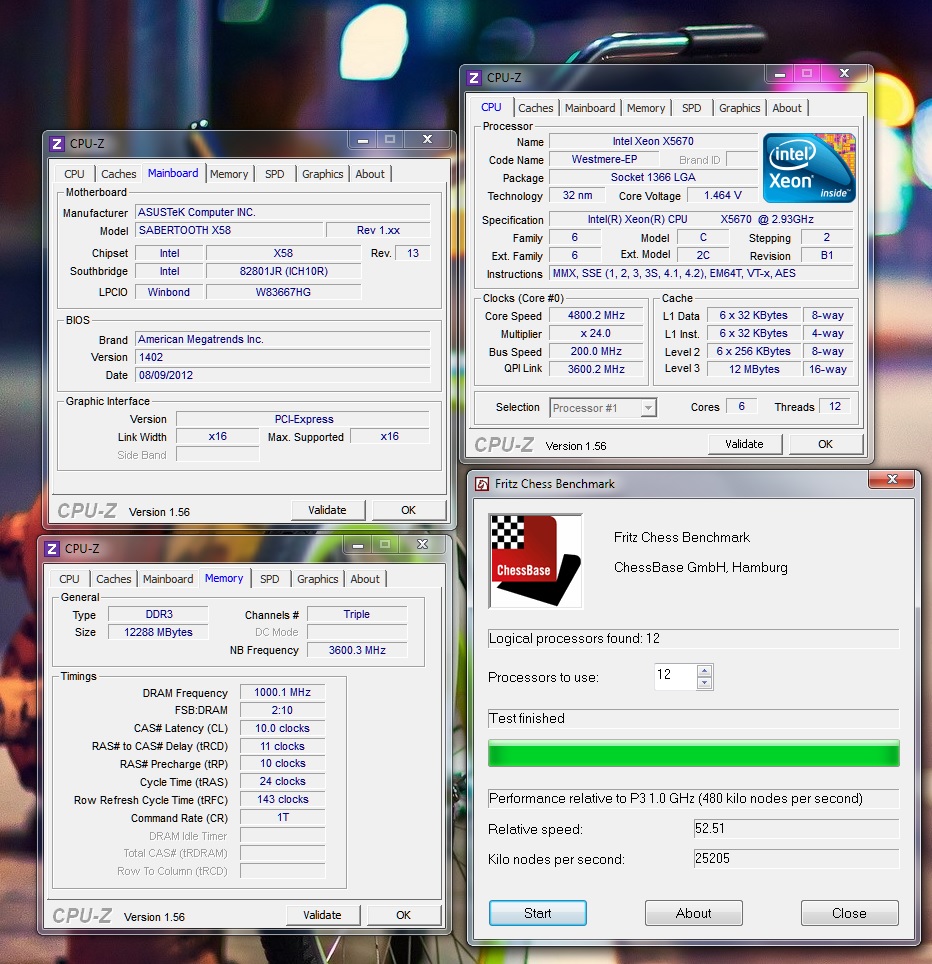Screen dimensions: 932x964
Task: Go to Mainboard tab in Memory window
Action: coord(168,579)
